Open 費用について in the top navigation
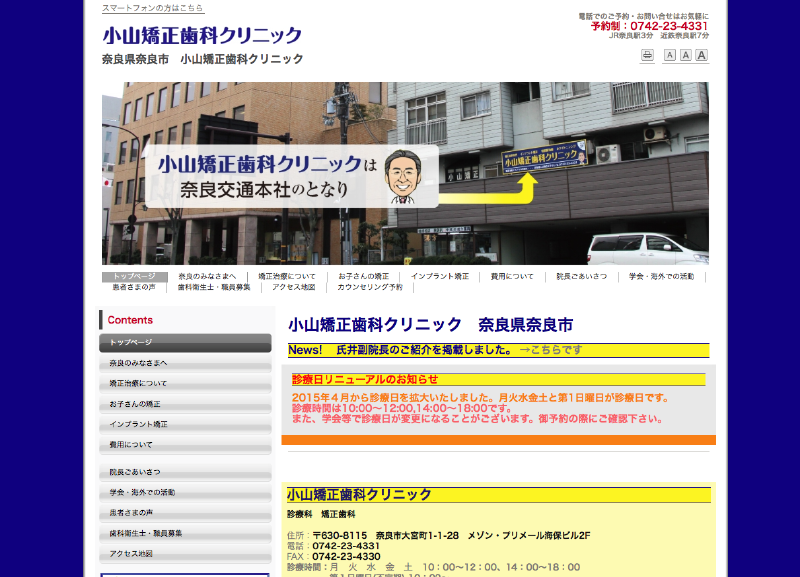Image resolution: width=800 pixels, height=577 pixels. pyautogui.click(x=512, y=277)
